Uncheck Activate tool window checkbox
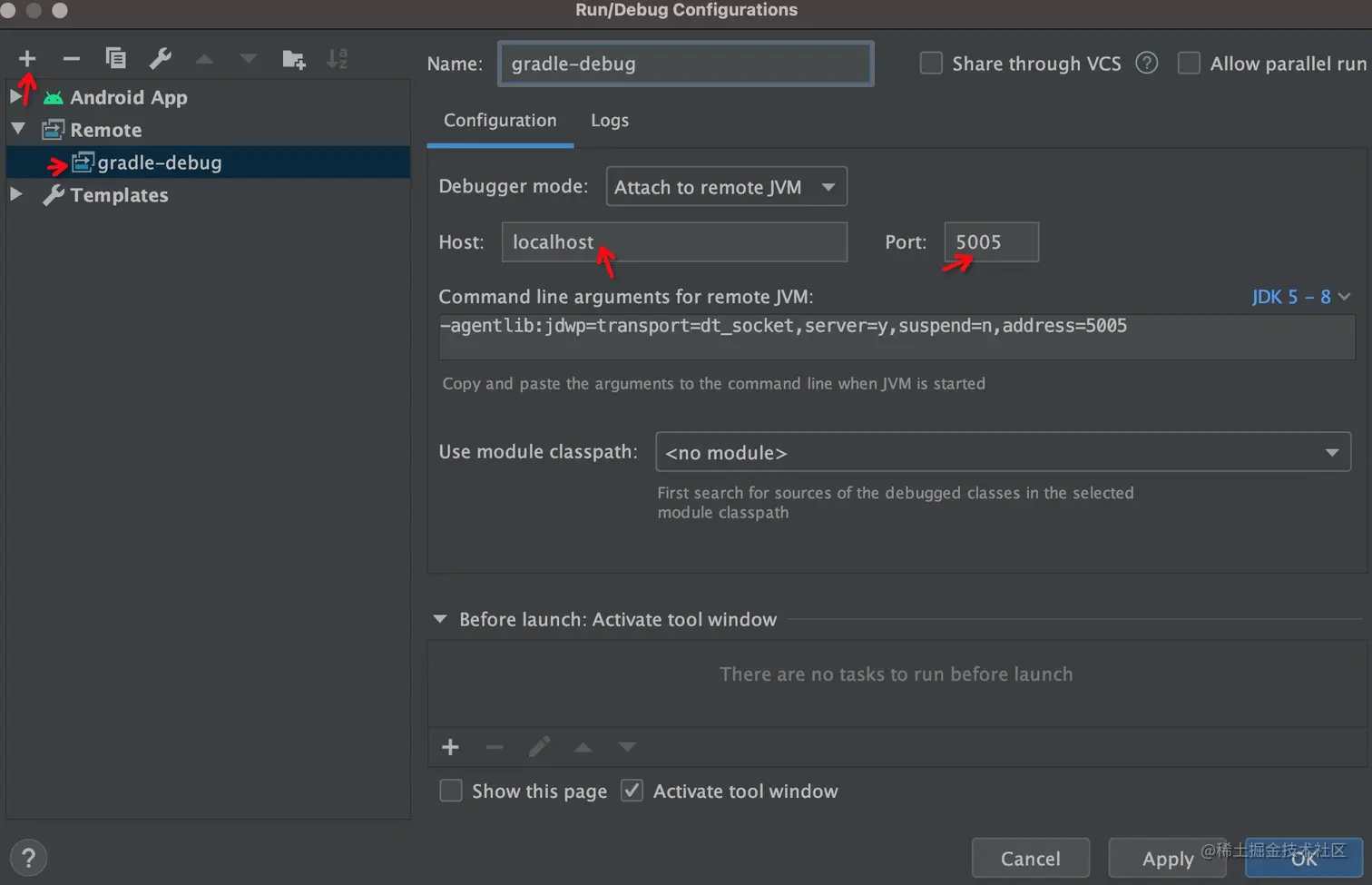The width and height of the screenshot is (1372, 885). pyautogui.click(x=632, y=791)
